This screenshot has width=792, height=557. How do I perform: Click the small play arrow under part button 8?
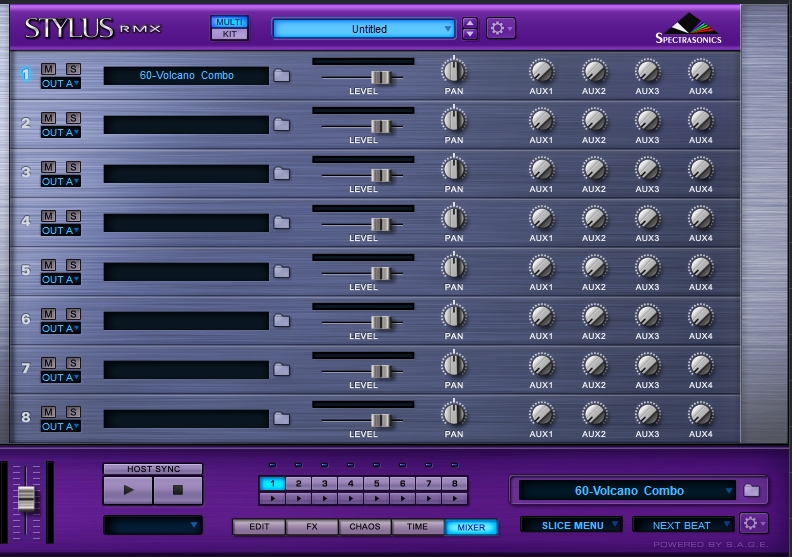coord(455,498)
